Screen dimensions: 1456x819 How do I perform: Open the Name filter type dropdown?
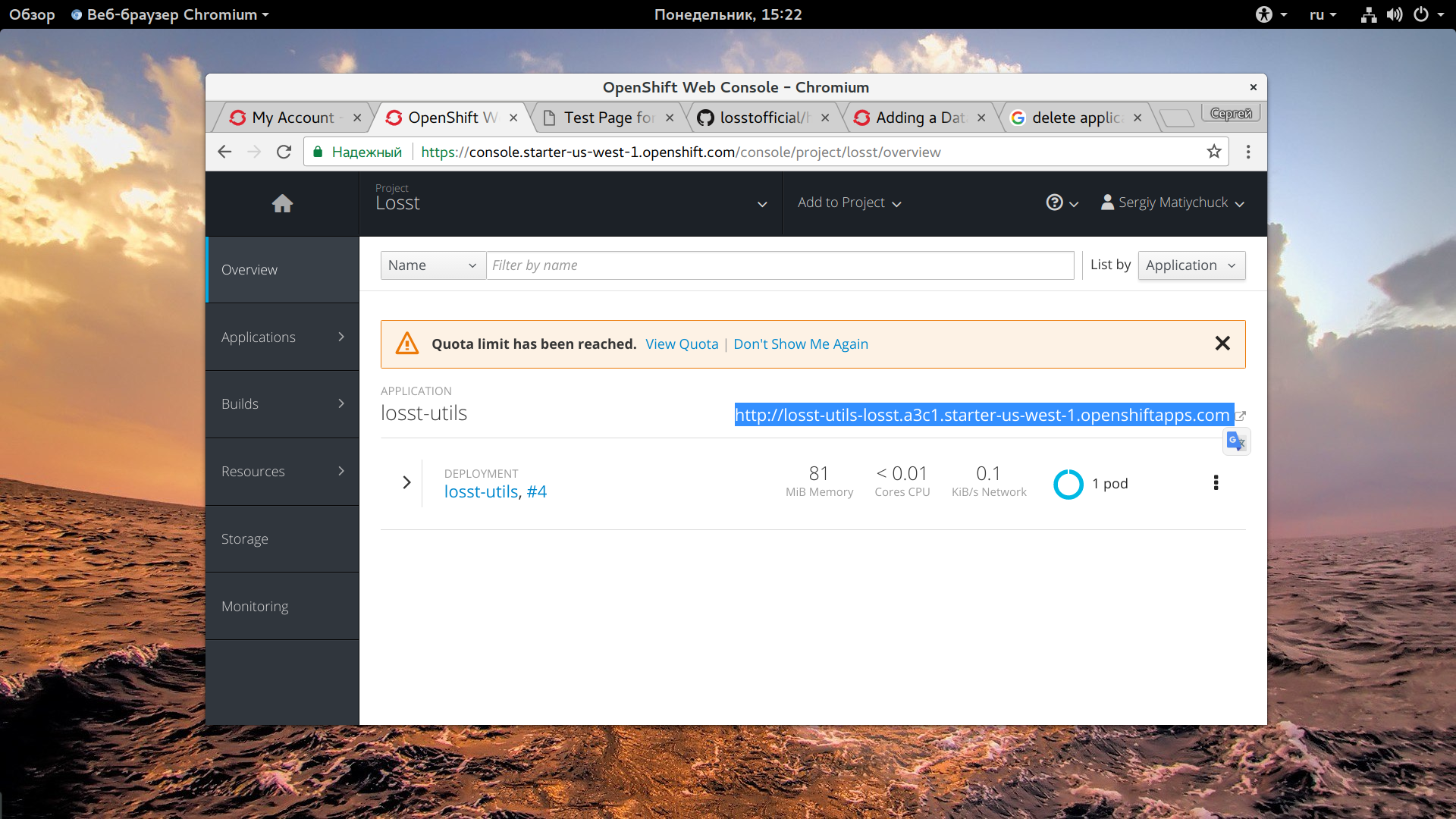[x=432, y=265]
